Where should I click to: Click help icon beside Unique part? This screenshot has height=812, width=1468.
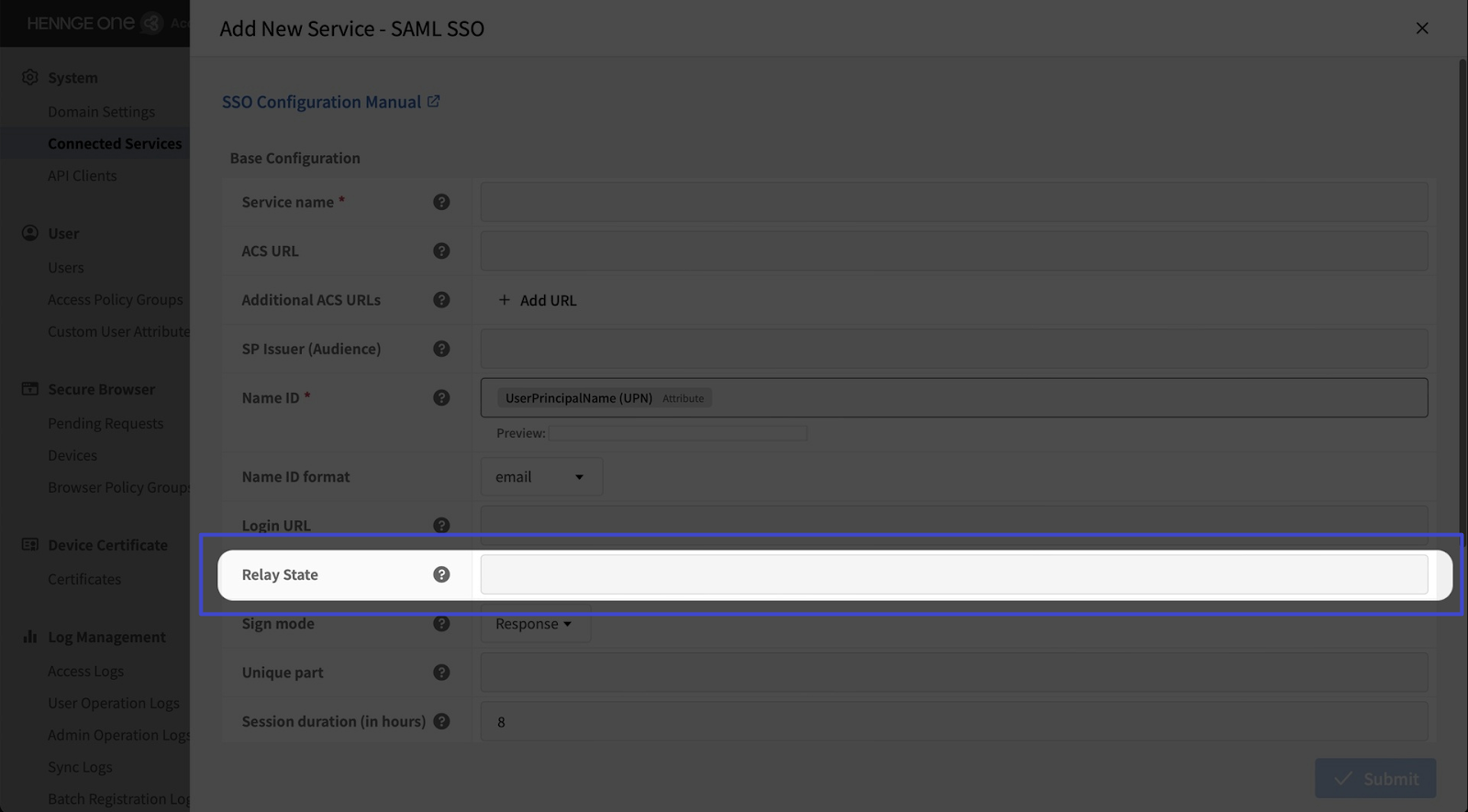coord(441,673)
